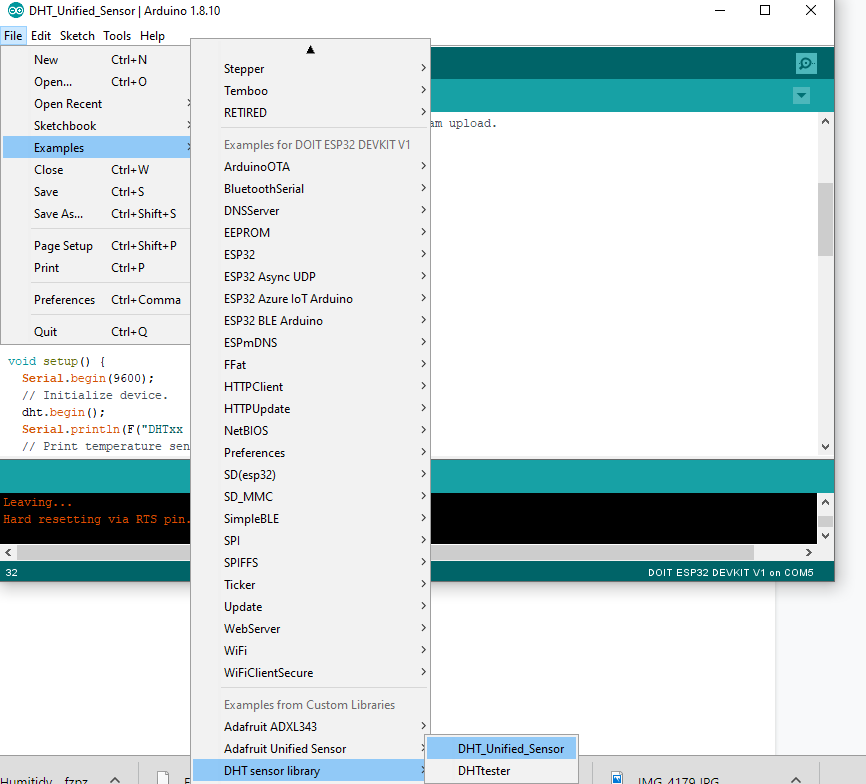Image resolution: width=866 pixels, height=784 pixels.
Task: Click the Arduino logo in title bar
Action: [16, 11]
